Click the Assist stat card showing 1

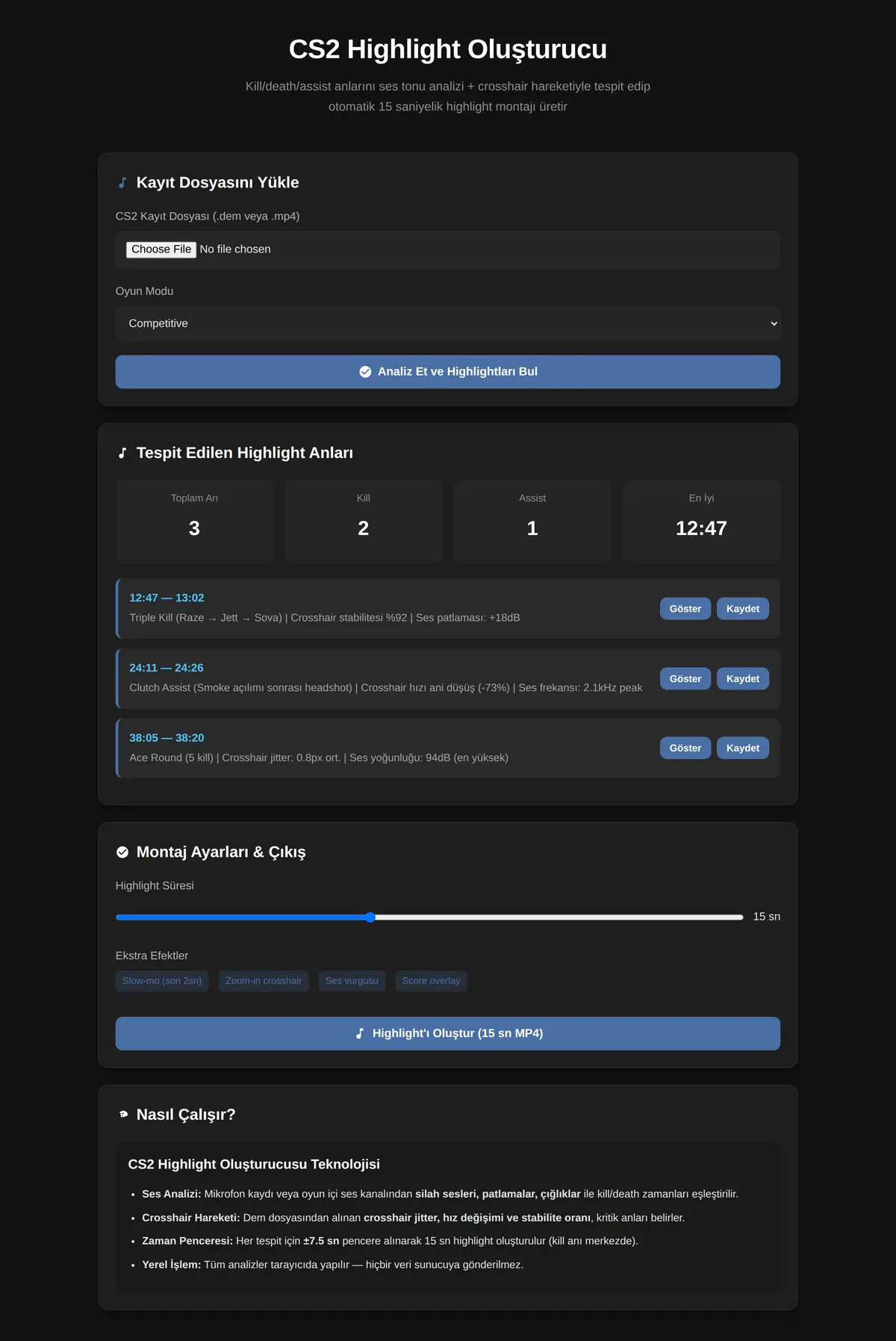pyautogui.click(x=532, y=521)
